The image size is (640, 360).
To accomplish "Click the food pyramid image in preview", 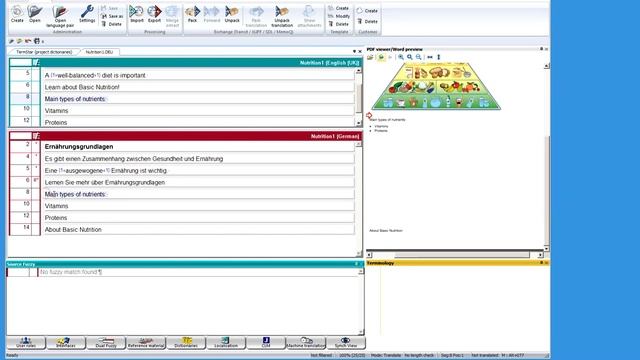I will (436, 86).
